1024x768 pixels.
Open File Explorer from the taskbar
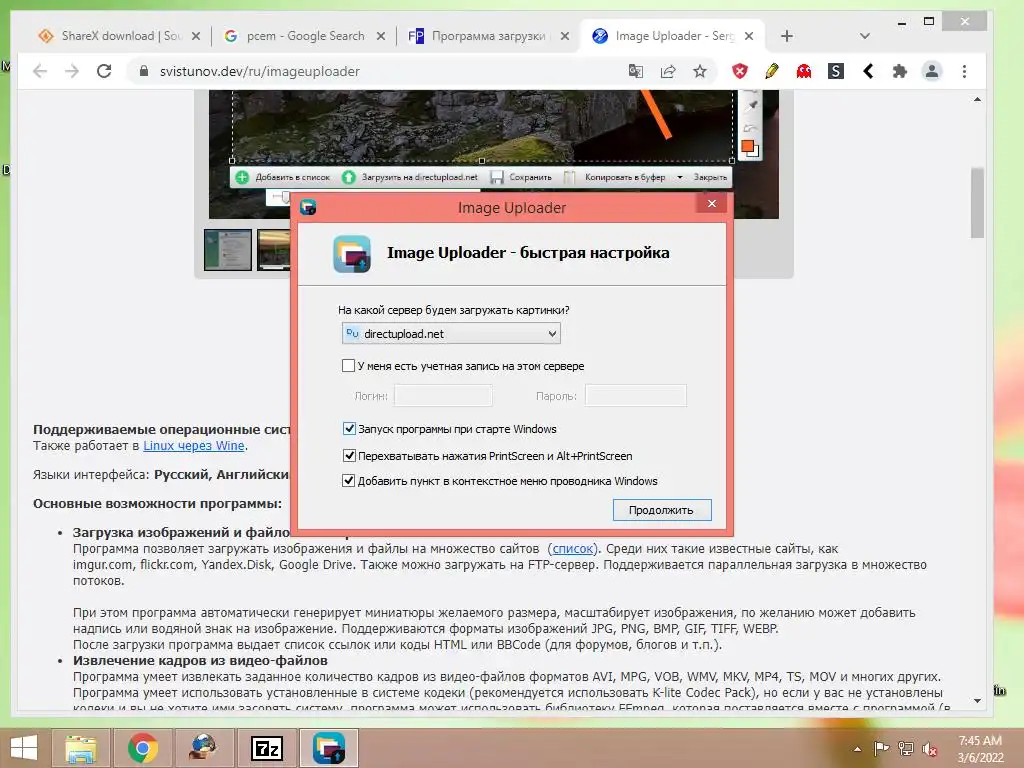[x=80, y=748]
